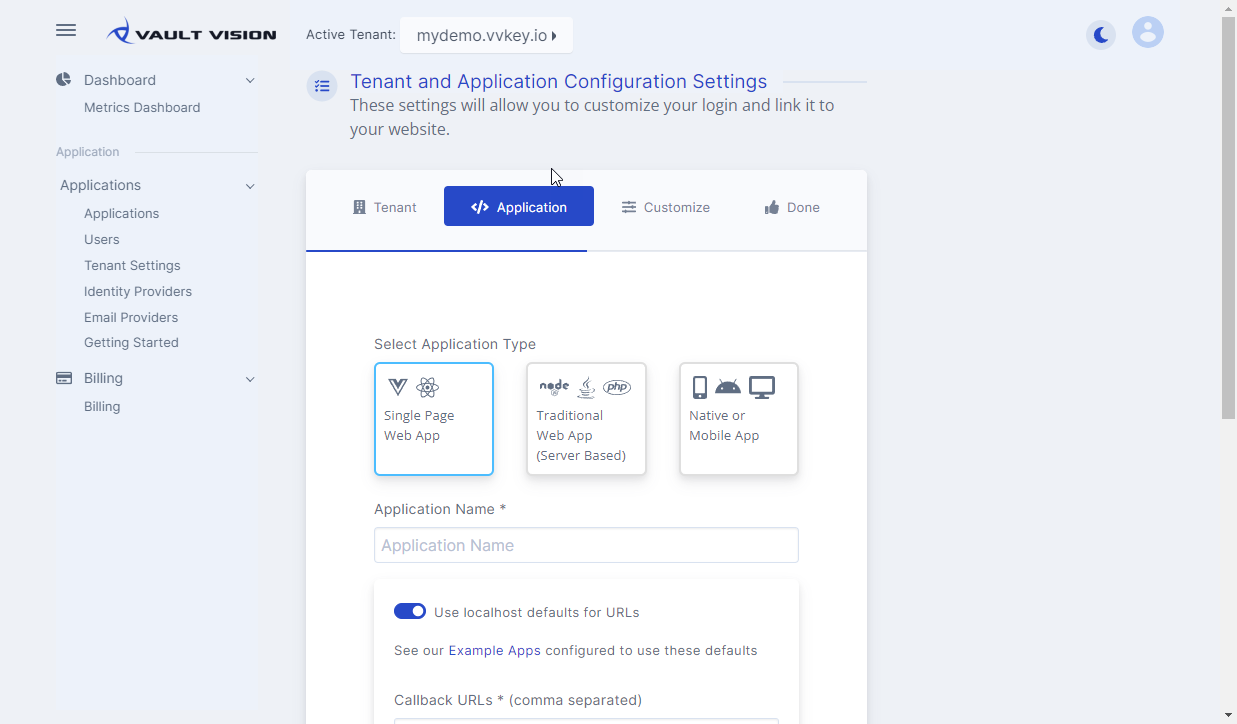1237x724 pixels.
Task: Open Getting Started in sidebar
Action: (x=131, y=342)
